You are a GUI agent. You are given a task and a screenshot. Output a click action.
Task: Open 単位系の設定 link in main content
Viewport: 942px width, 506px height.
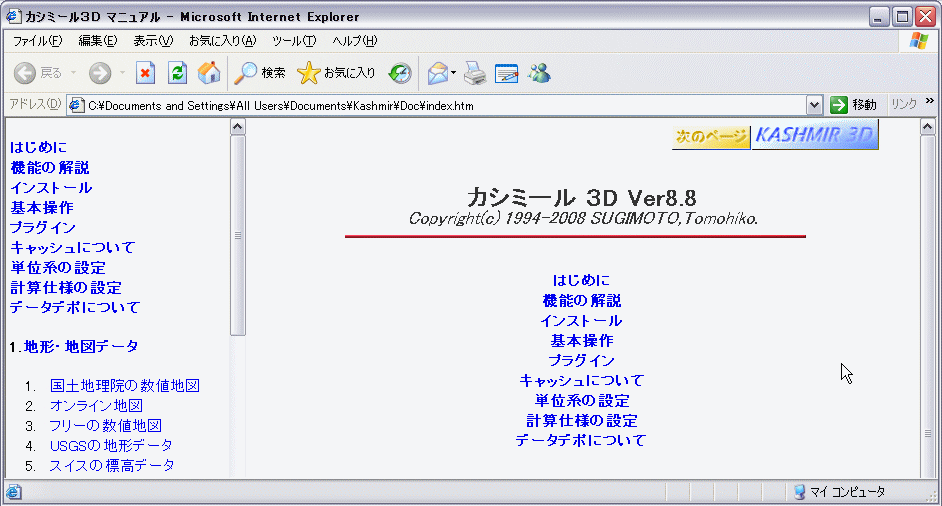[x=582, y=400]
